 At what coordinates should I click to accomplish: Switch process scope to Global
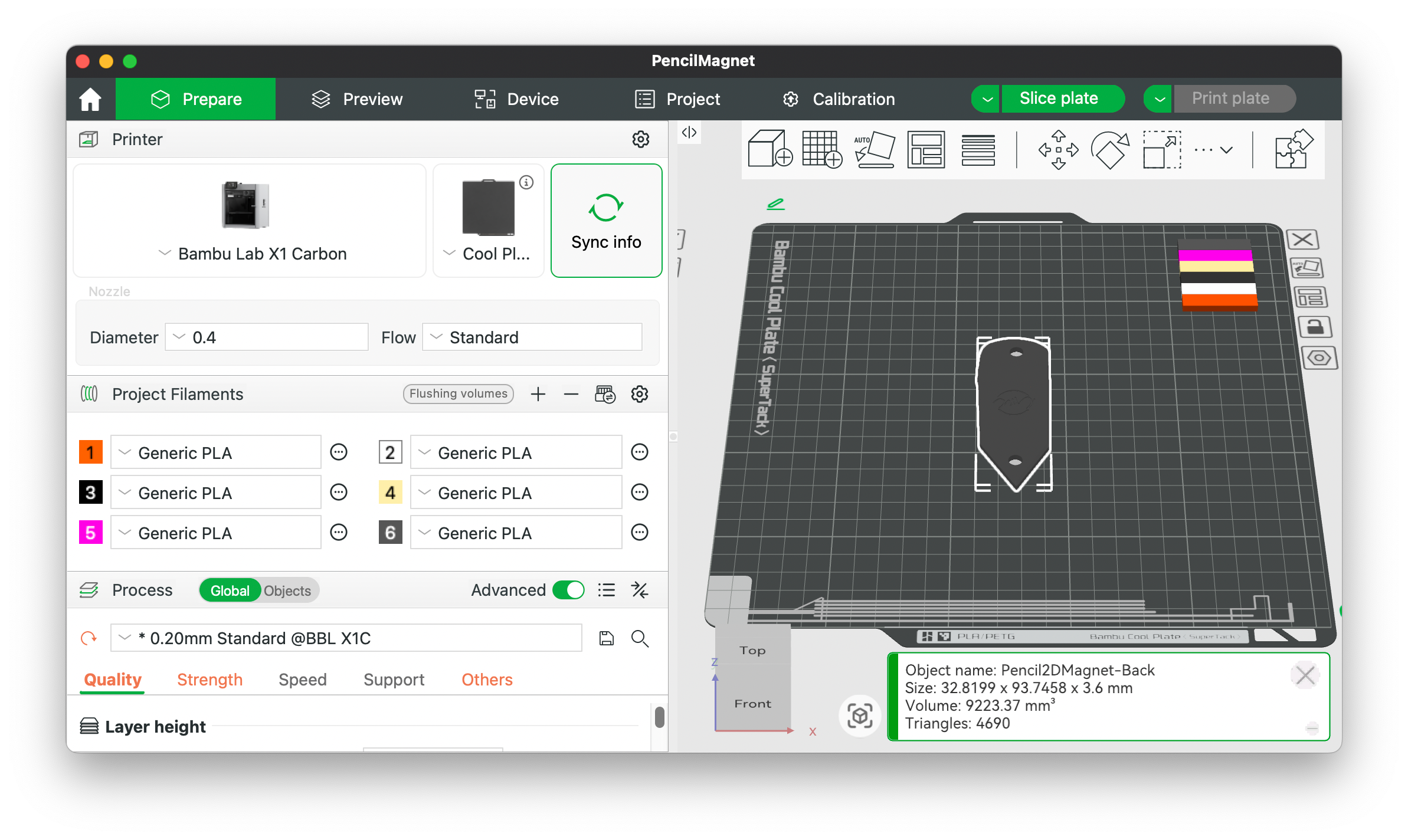click(x=230, y=590)
